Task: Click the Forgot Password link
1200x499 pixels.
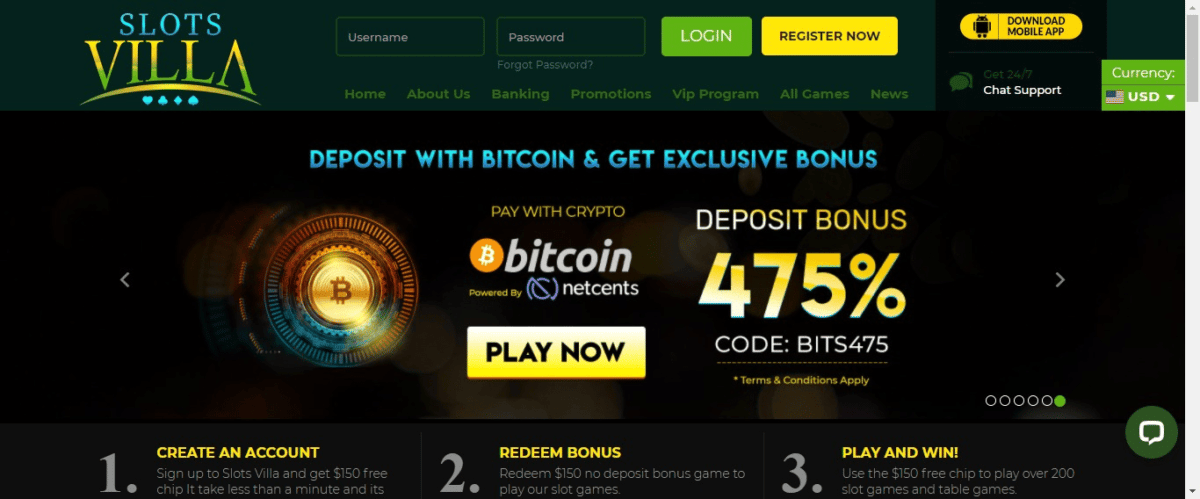Action: (x=545, y=65)
